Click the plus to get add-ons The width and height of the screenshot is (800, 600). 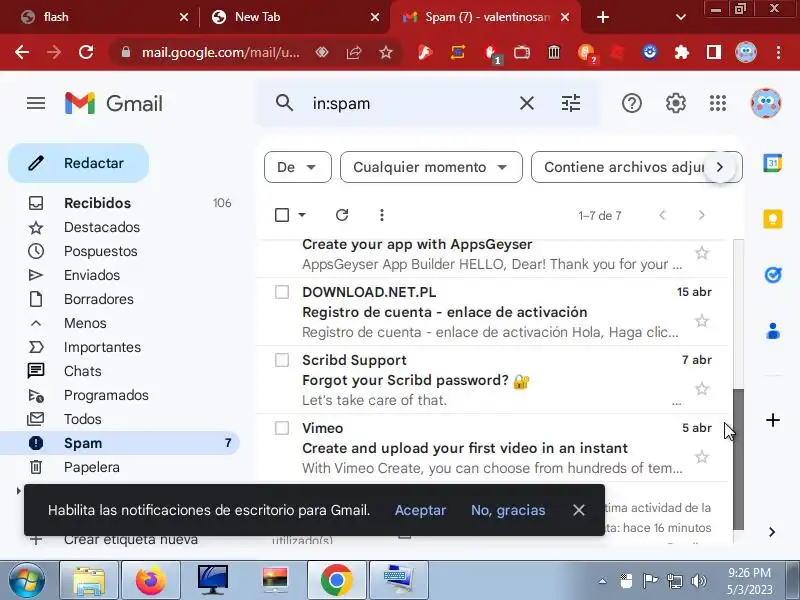point(772,420)
